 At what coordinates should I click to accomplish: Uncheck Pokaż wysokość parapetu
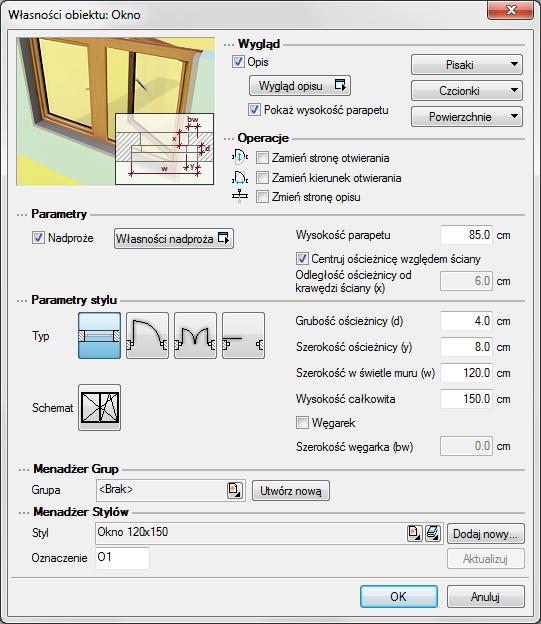tap(254, 109)
